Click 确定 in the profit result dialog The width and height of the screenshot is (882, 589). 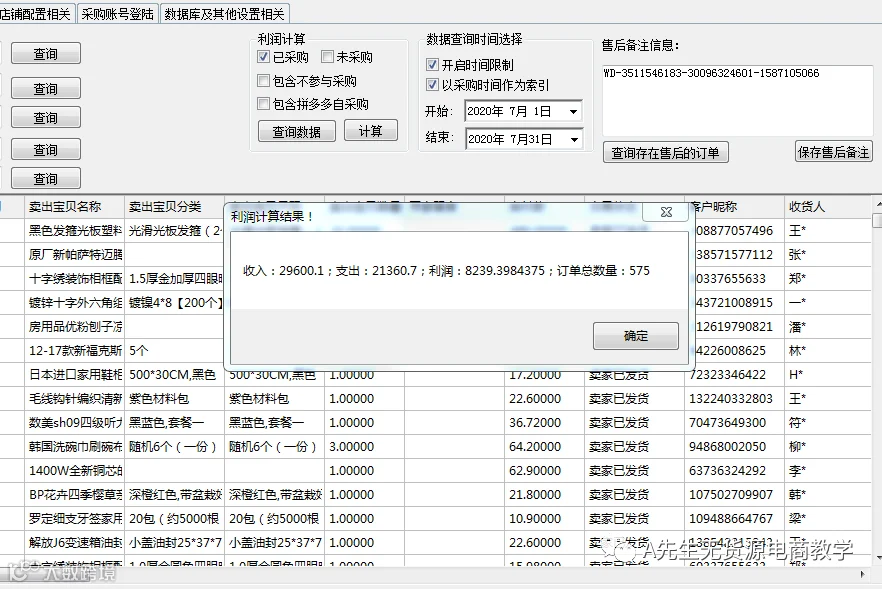click(636, 336)
